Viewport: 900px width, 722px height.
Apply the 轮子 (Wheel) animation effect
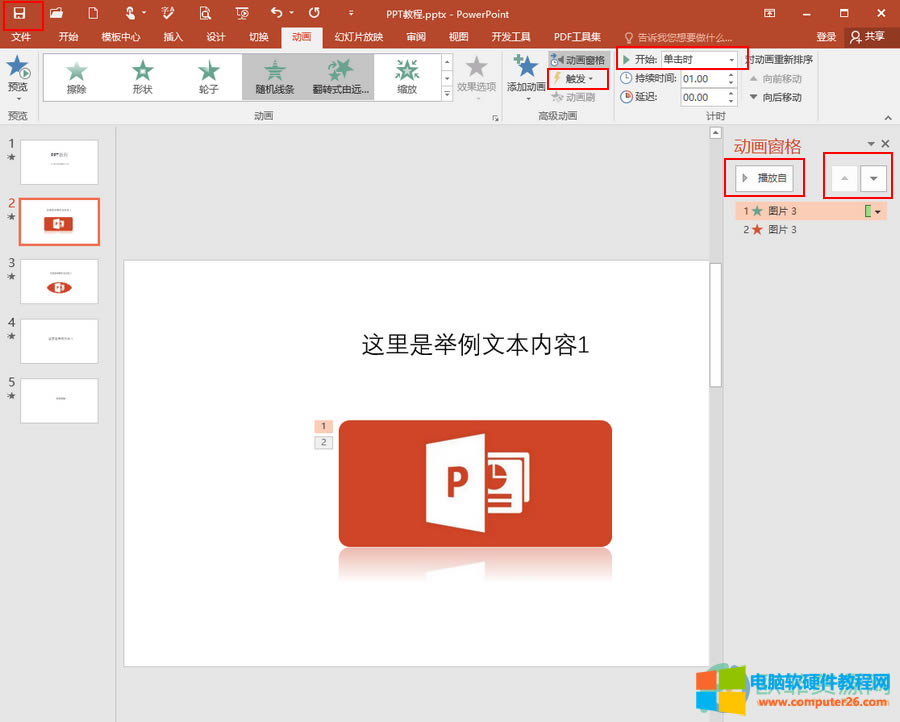(208, 76)
